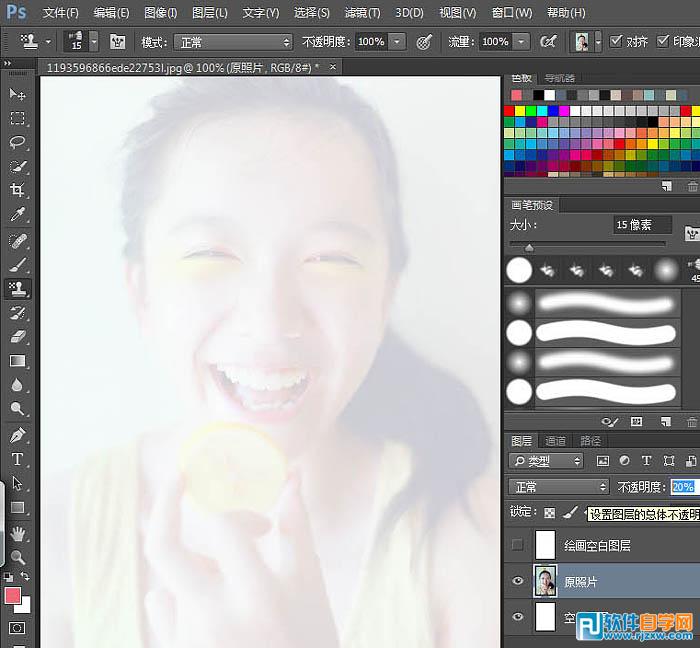Select the Horizontal Type tool
This screenshot has height=648, width=700.
click(x=17, y=459)
